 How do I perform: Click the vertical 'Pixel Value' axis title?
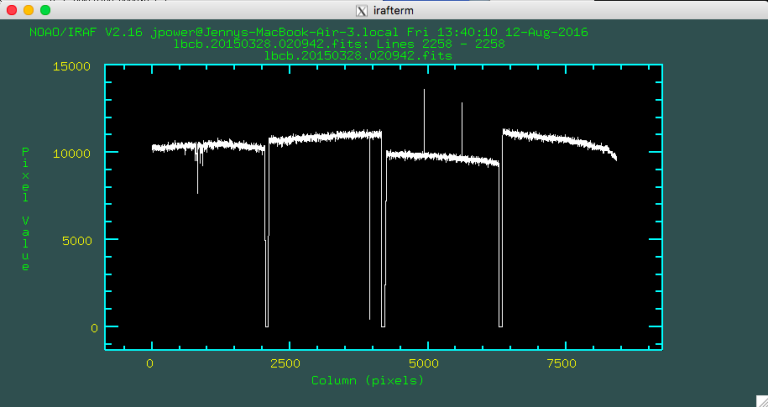coord(25,209)
